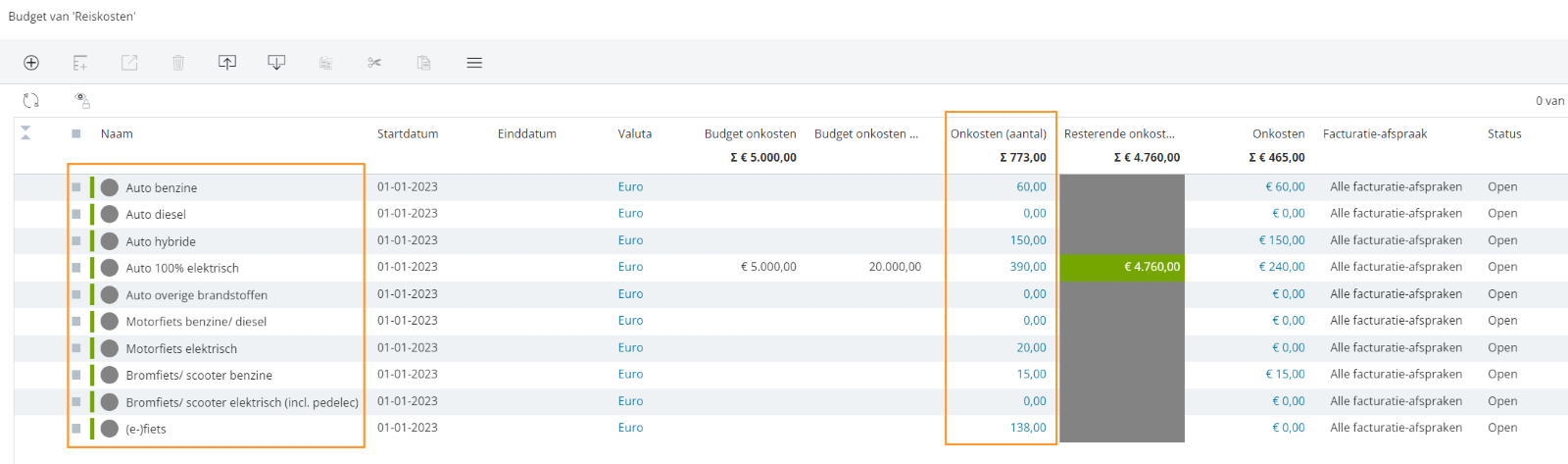
Task: Select the (e-)fiets row name
Action: click(146, 429)
